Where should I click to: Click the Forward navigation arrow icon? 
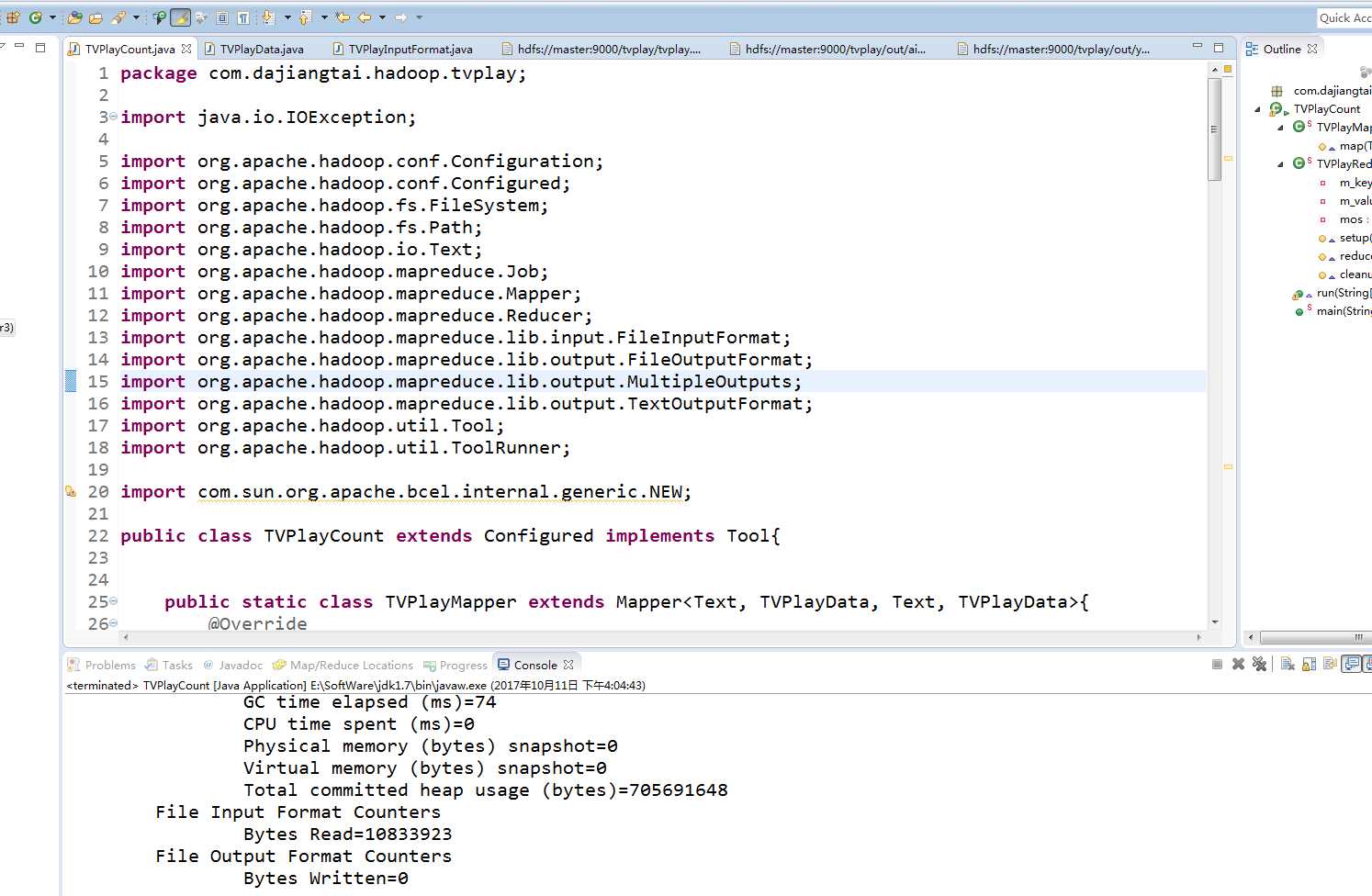pos(401,17)
